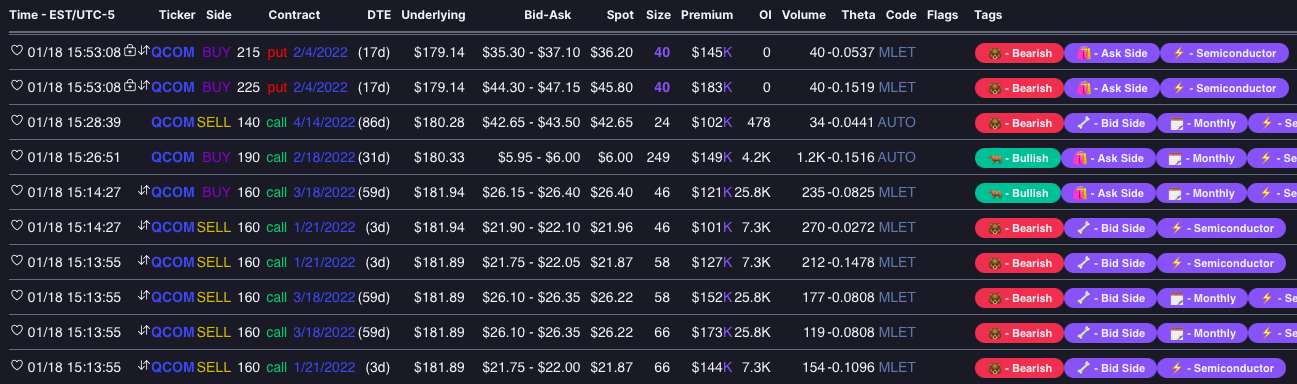Open the 4/14/2022 contract expiry link
The height and width of the screenshot is (384, 1297).
click(324, 122)
